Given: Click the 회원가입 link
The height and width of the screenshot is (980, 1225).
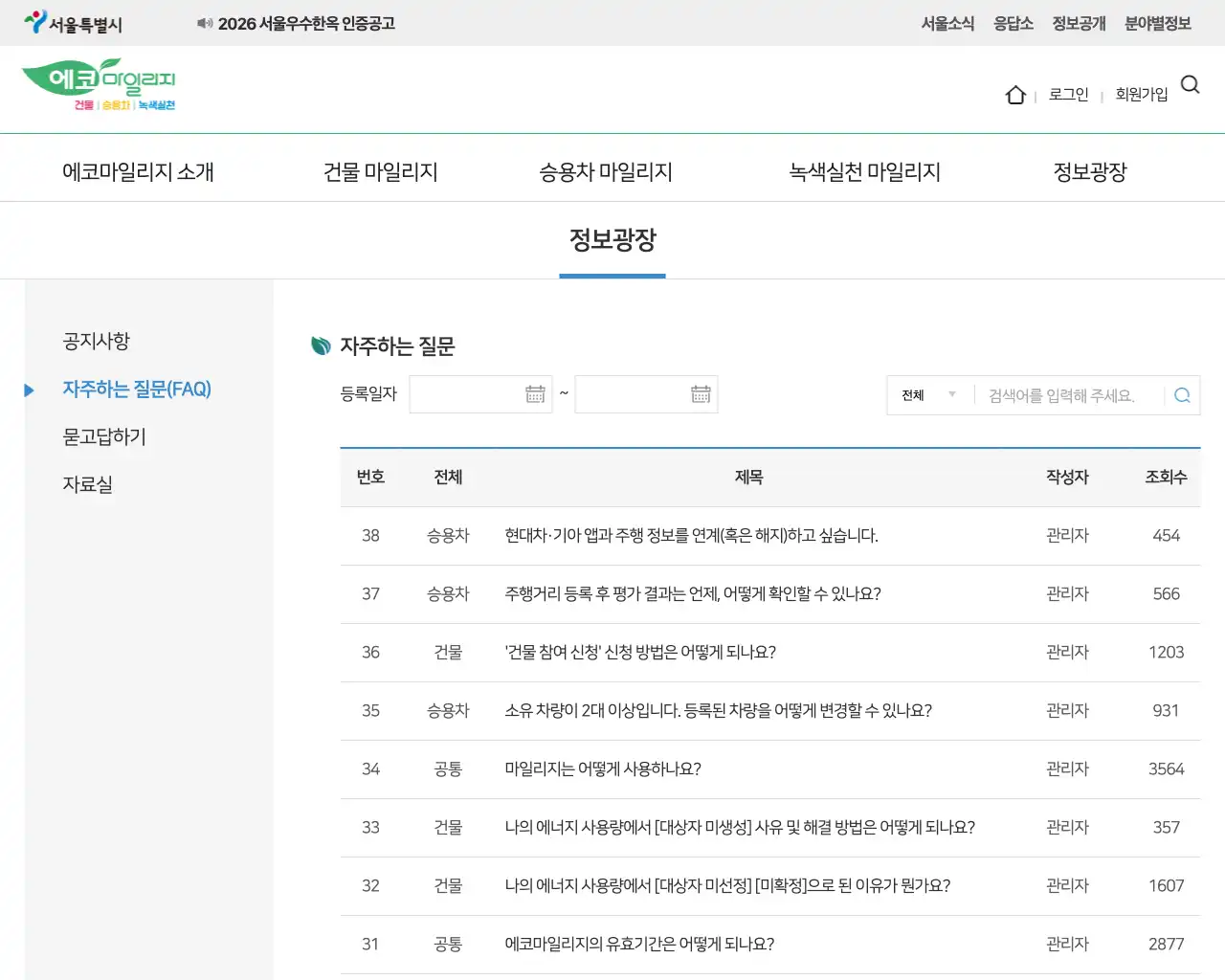Looking at the screenshot, I should (x=1142, y=95).
